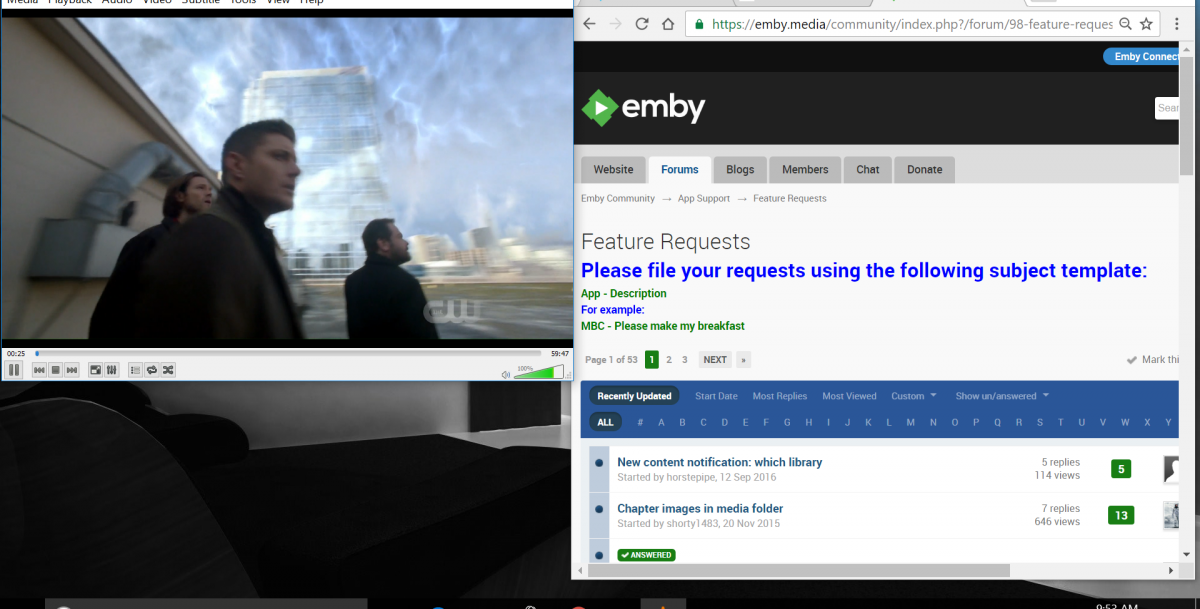Viewport: 1200px width, 609px height.
Task: Go back in the browser
Action: (x=589, y=23)
